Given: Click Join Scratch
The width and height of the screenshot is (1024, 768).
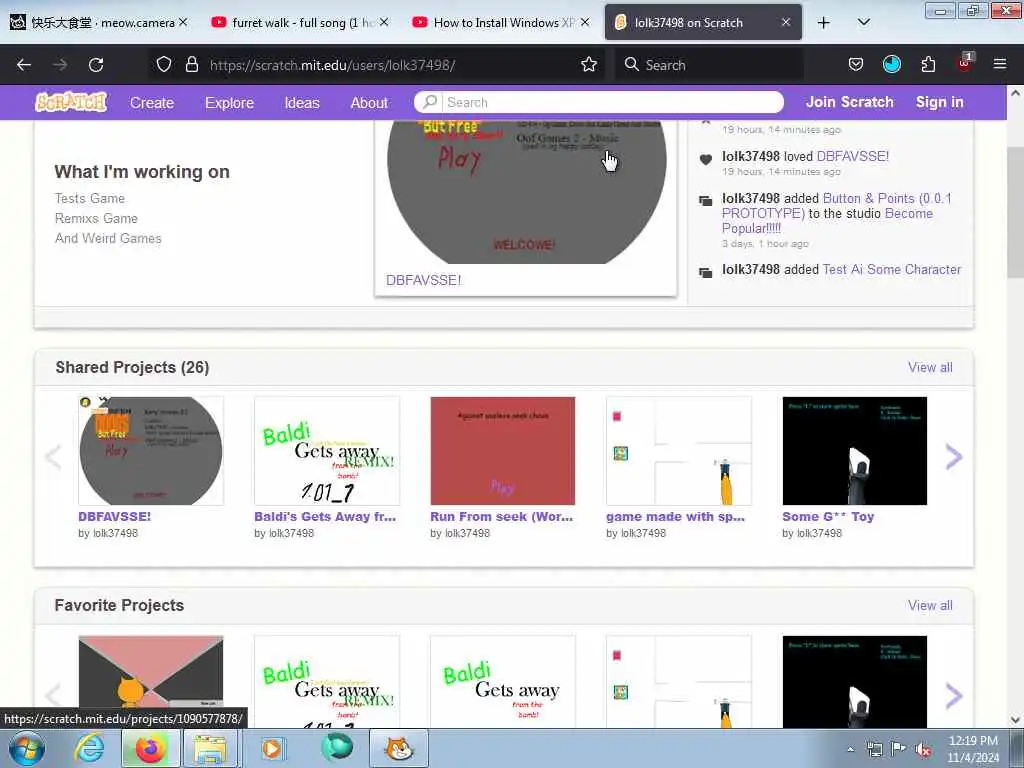Looking at the screenshot, I should [x=849, y=102].
